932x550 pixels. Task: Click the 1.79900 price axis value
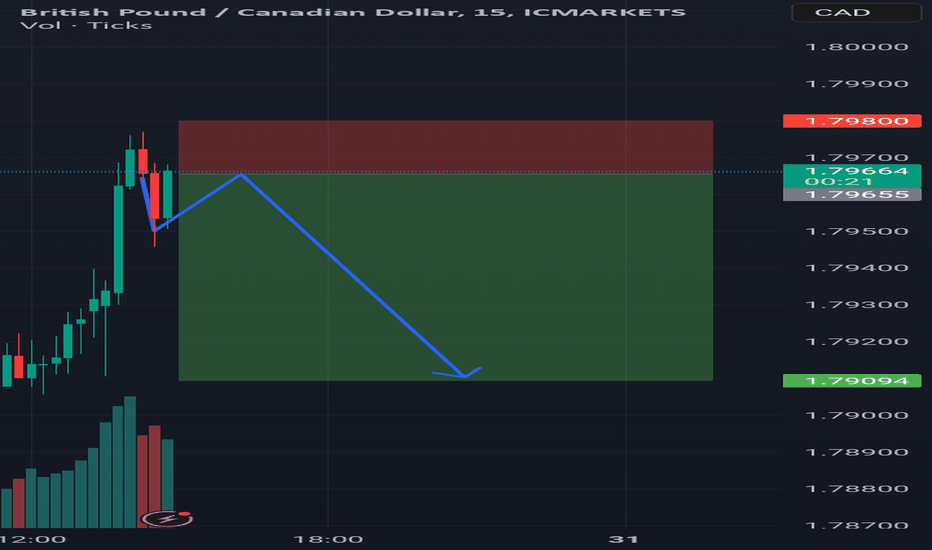(857, 84)
